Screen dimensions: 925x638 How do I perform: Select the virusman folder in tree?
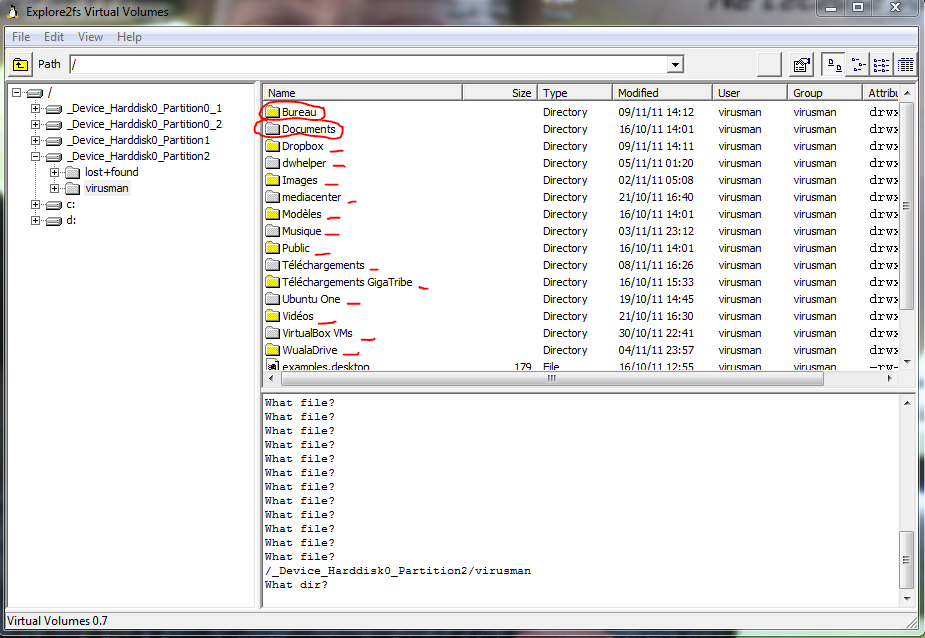(x=107, y=188)
